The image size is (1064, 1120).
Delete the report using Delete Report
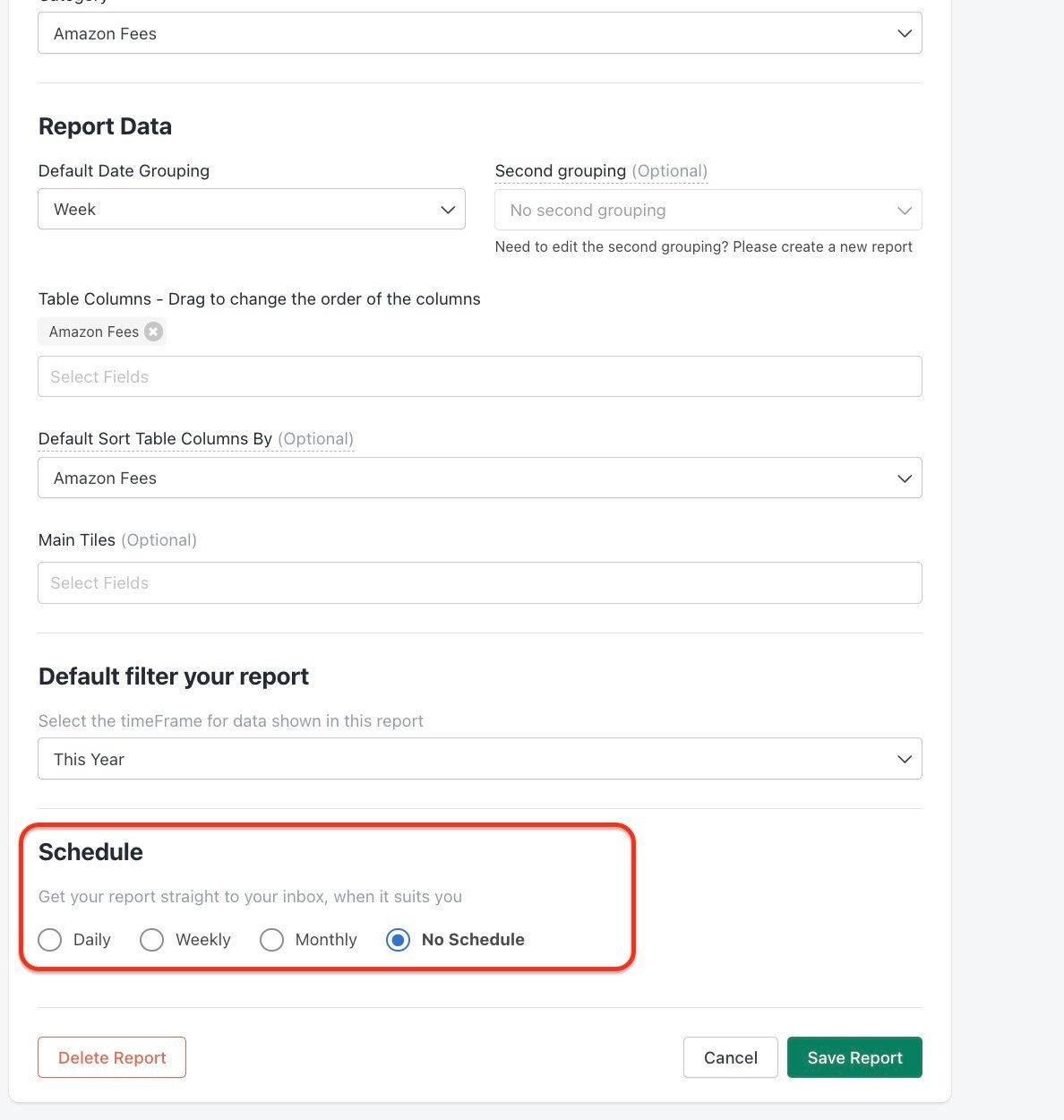coord(112,1057)
